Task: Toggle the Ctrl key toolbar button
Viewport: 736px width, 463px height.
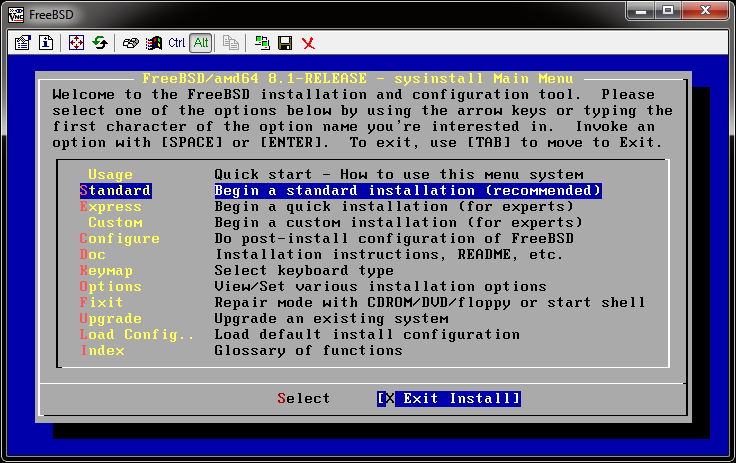Action: [177, 43]
